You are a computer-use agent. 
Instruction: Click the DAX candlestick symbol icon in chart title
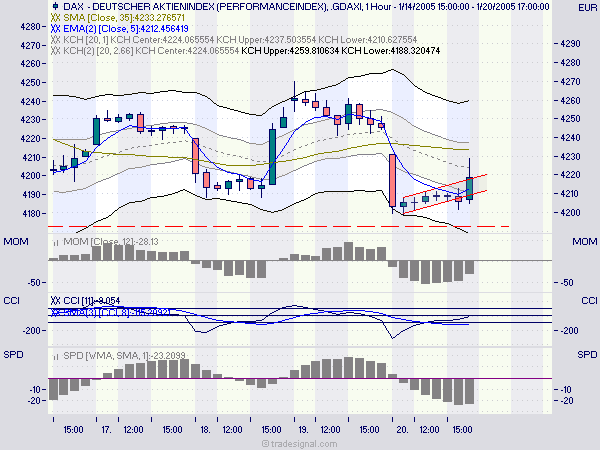55,6
